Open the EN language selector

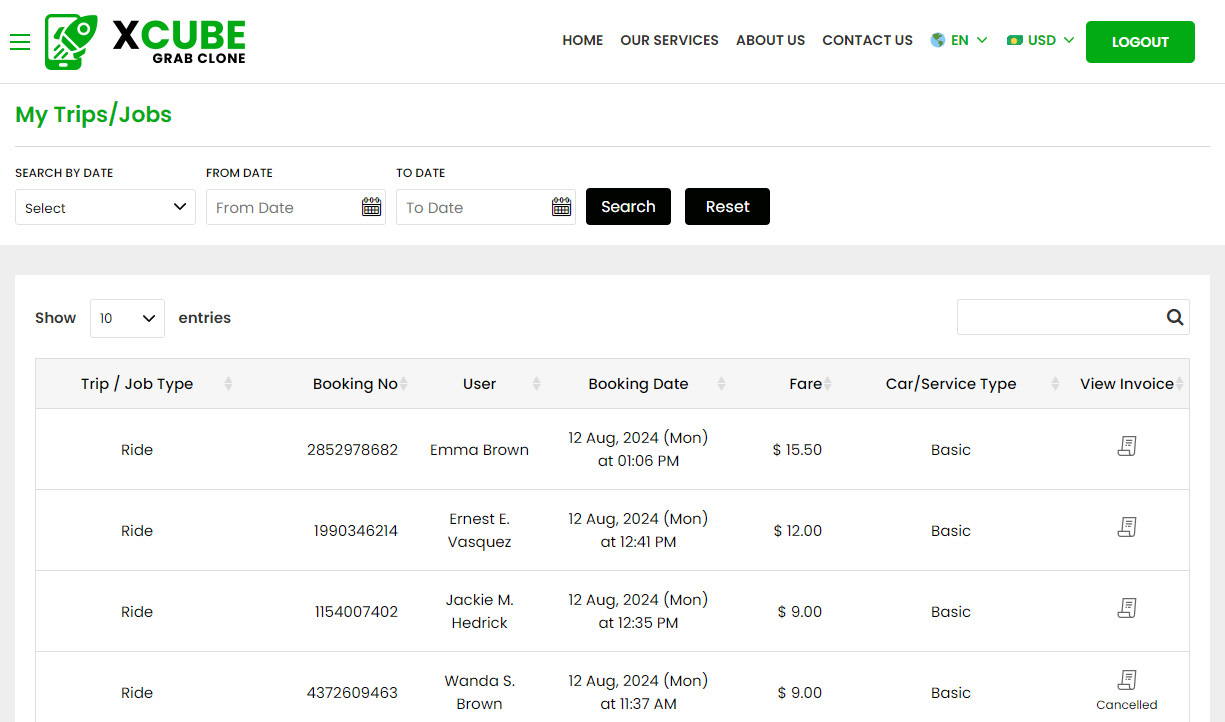(959, 41)
